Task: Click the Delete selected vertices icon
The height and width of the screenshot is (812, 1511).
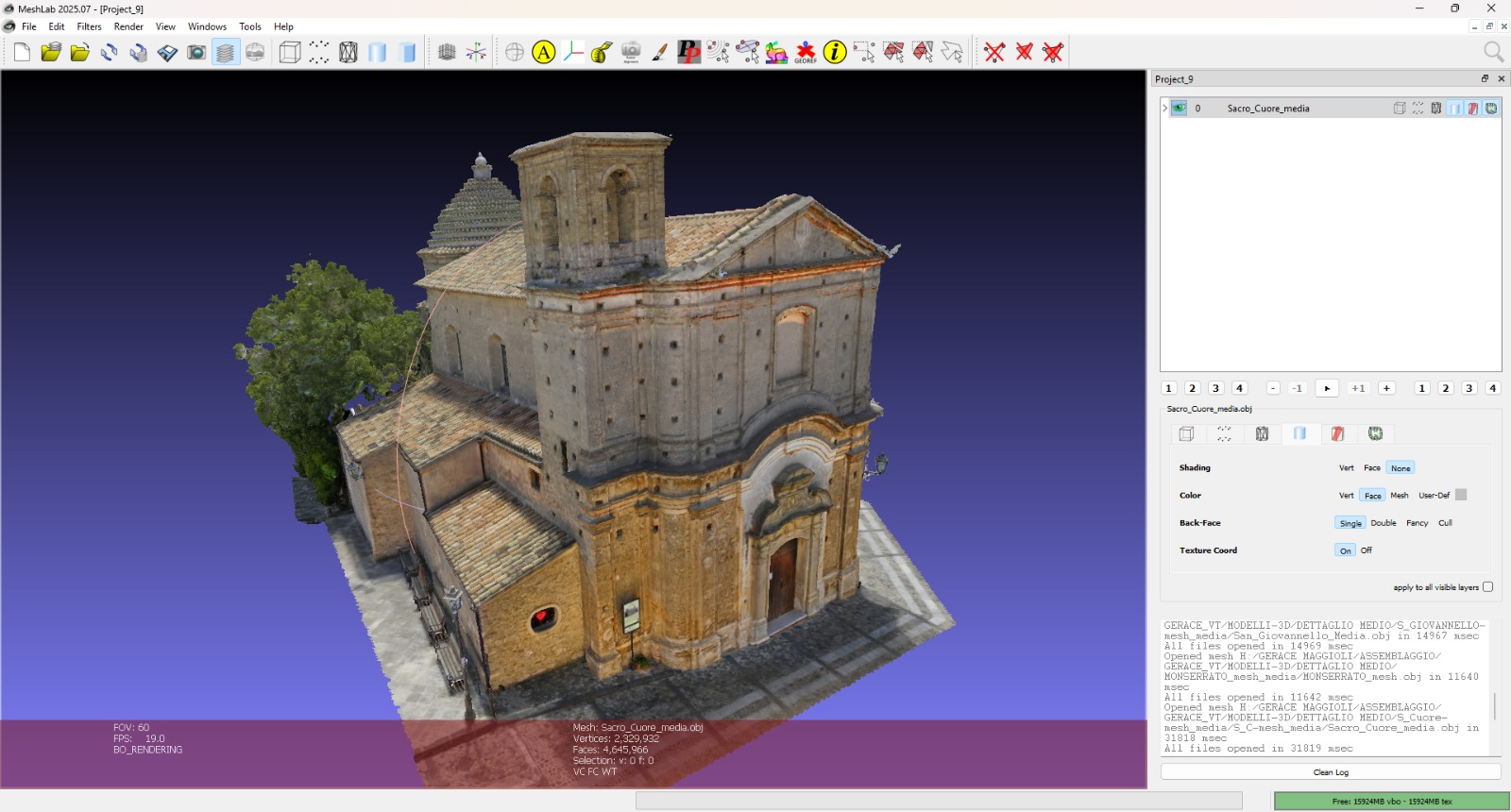Action: tap(994, 53)
